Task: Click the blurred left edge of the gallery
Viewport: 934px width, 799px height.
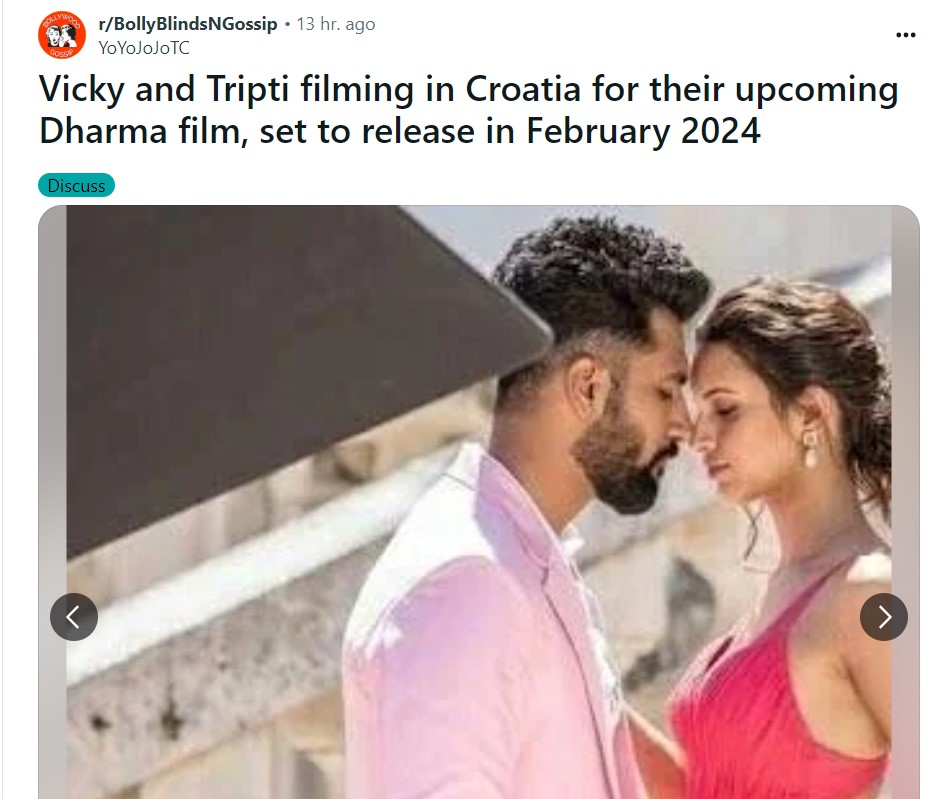Action: point(52,417)
